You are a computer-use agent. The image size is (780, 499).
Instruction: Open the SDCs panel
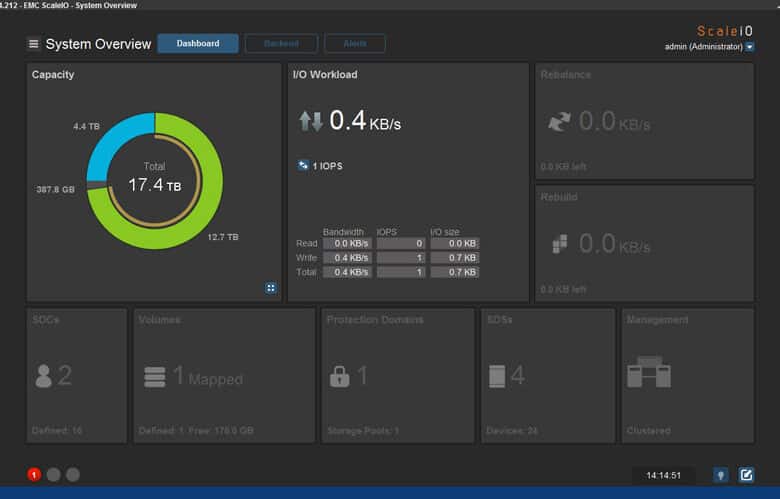77,376
